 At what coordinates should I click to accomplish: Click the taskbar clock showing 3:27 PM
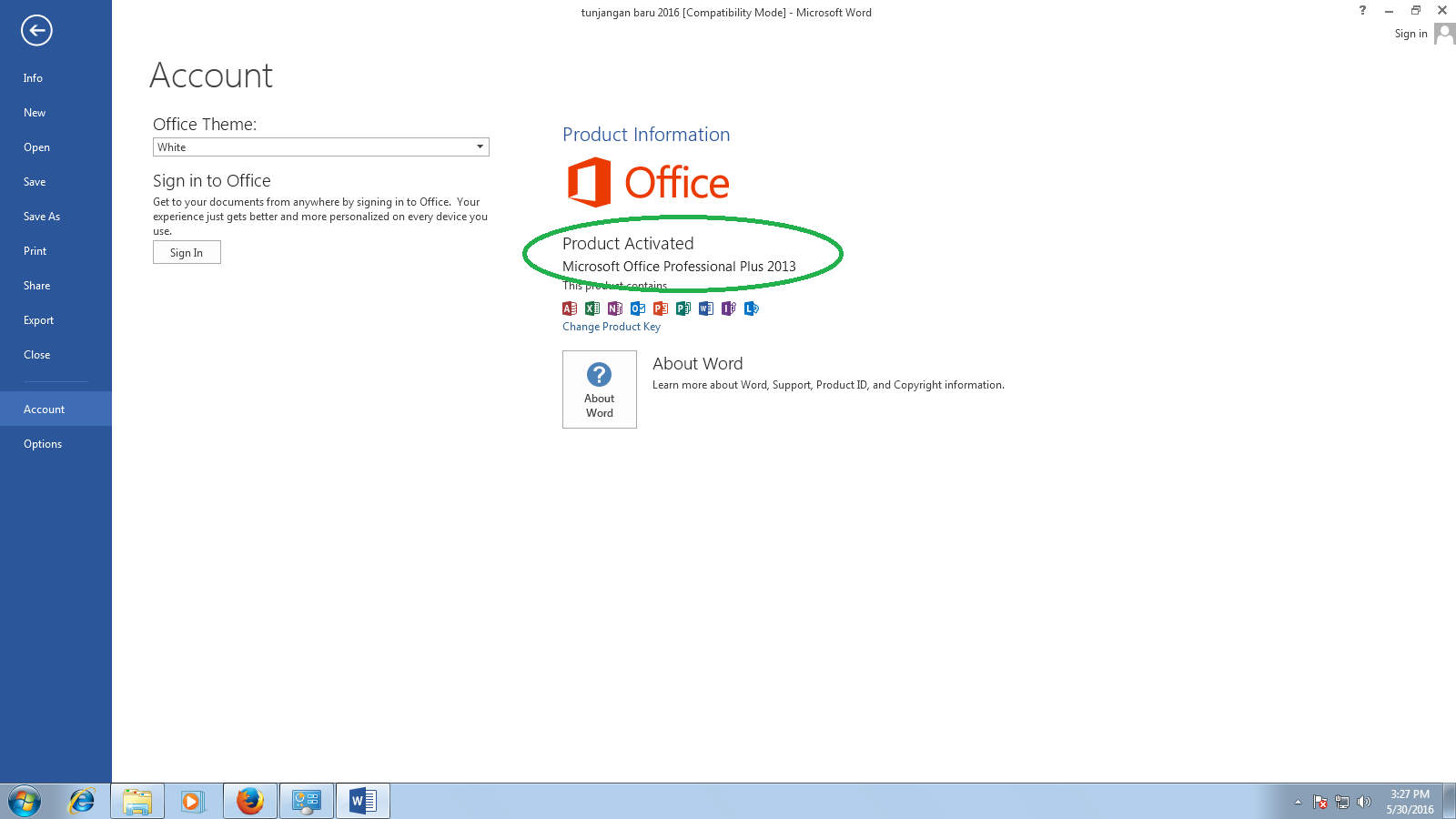pos(1410,802)
